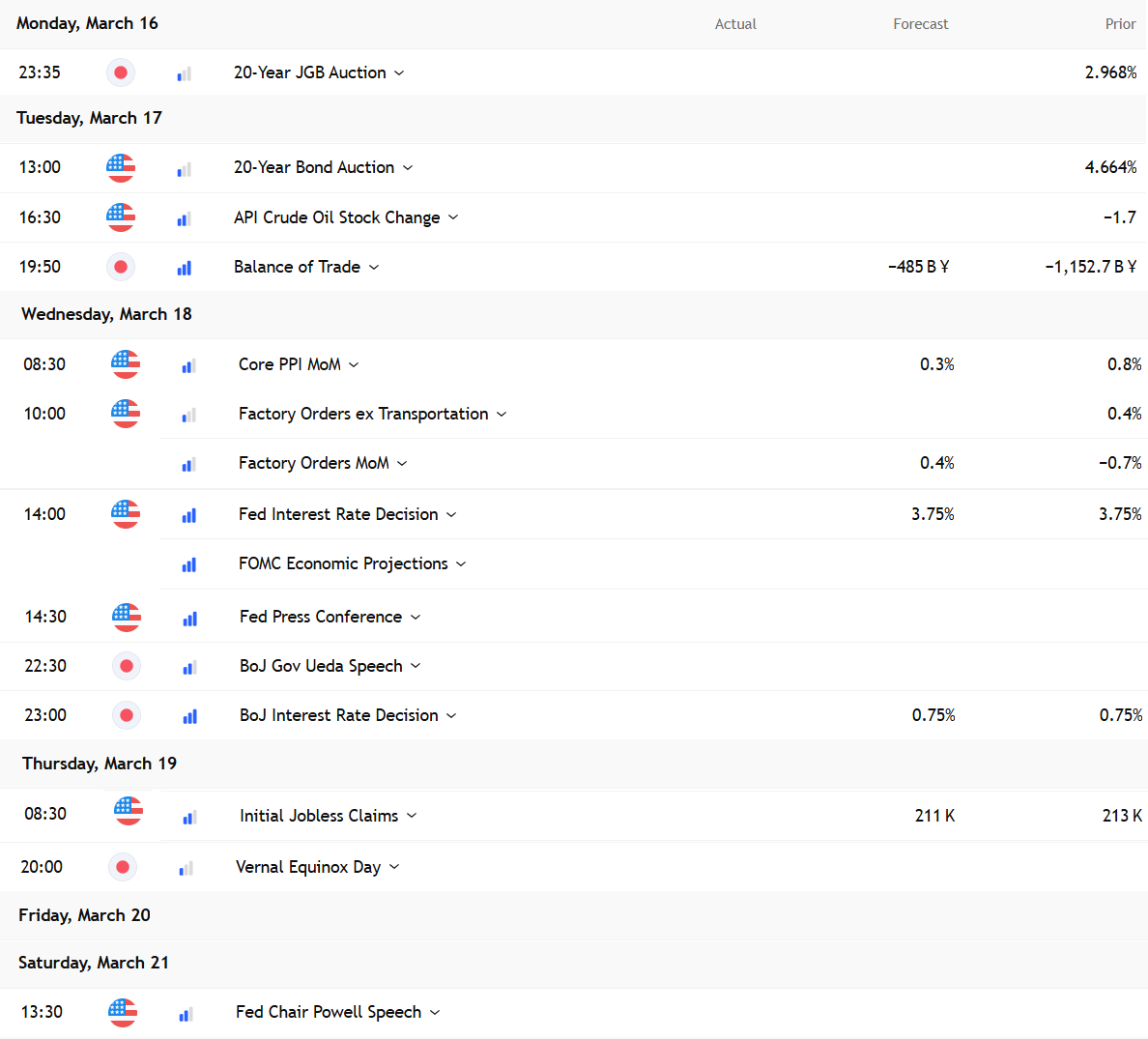The width and height of the screenshot is (1148, 1039).
Task: Click the Japan flag beside BoJ Gov Ueda Speech
Action: (127, 666)
